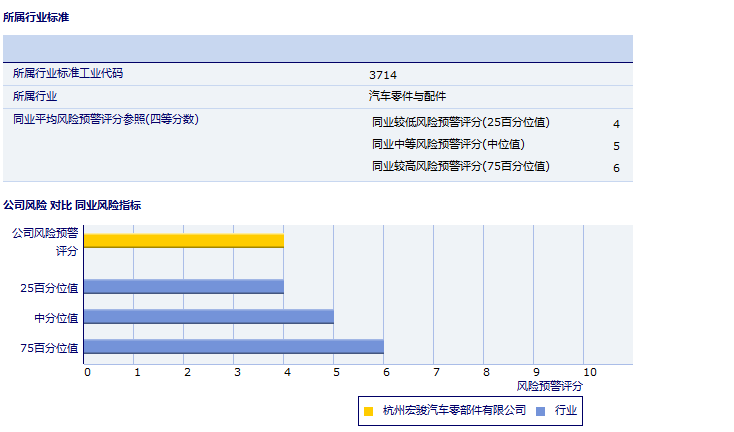This screenshot has height=432, width=734.
Task: Click the 公司风险 对比 同业风险指标 heading
Action: [72, 205]
